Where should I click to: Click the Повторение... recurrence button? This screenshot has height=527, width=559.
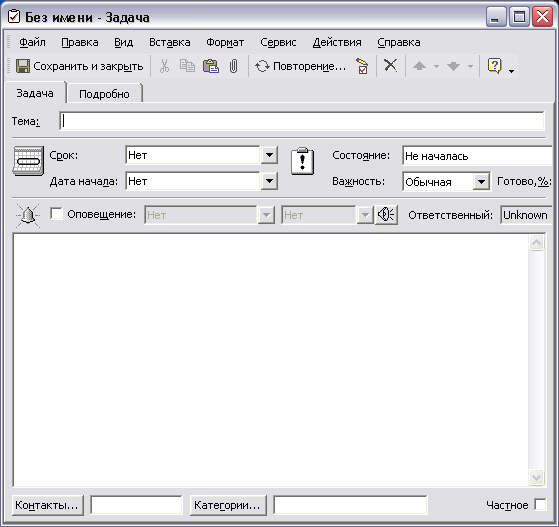[x=300, y=66]
